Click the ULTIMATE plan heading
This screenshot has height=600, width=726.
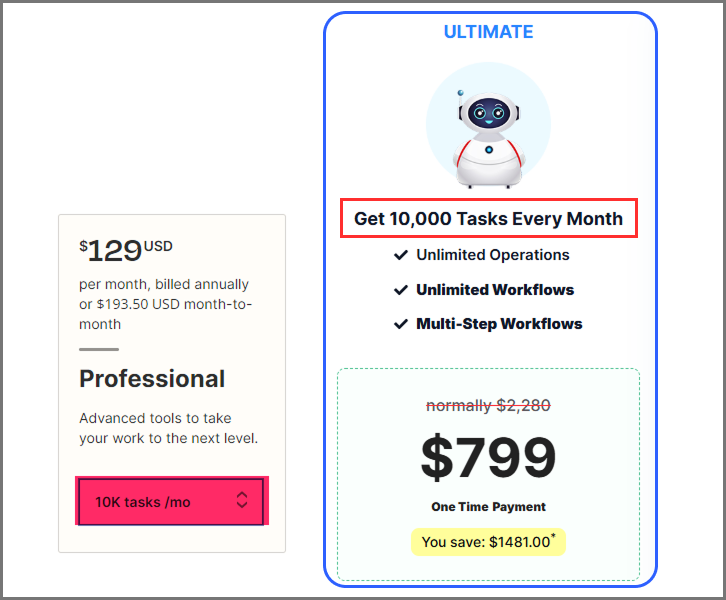(x=488, y=32)
